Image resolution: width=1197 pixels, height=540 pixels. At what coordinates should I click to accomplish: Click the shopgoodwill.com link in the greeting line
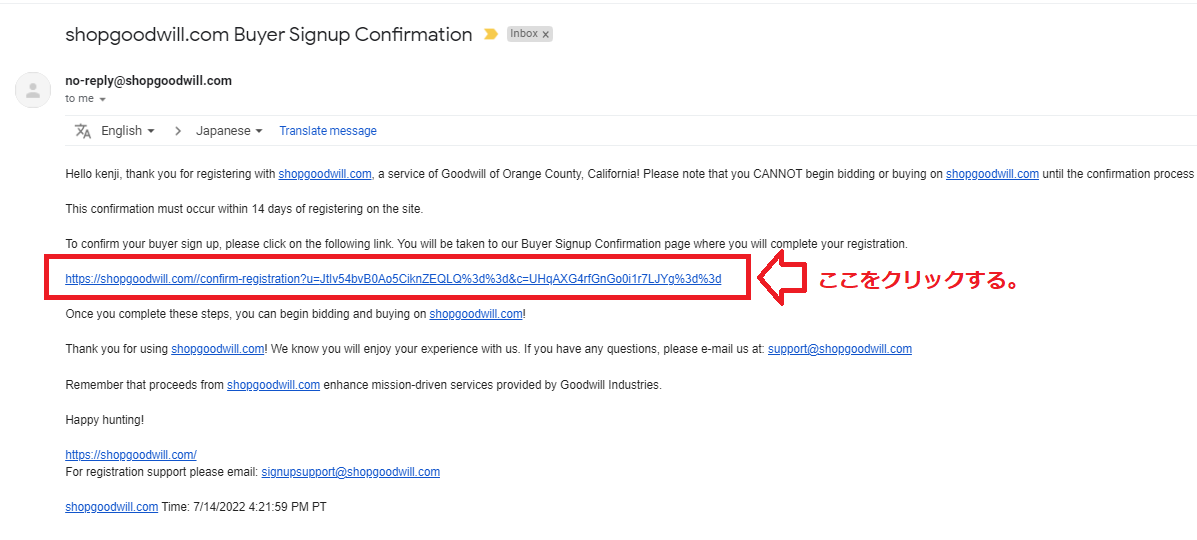click(324, 173)
